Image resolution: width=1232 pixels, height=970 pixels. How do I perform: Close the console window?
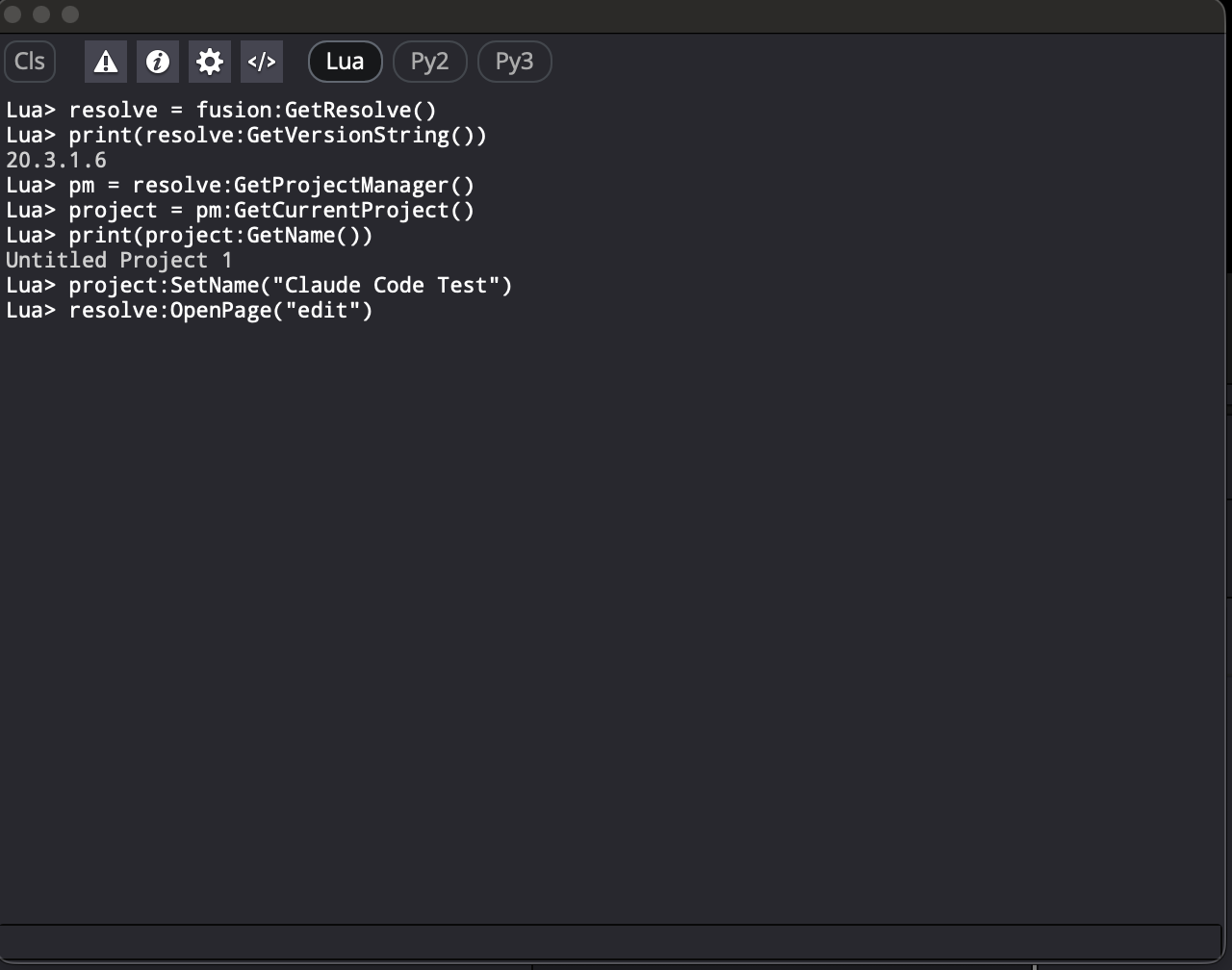click(x=13, y=14)
